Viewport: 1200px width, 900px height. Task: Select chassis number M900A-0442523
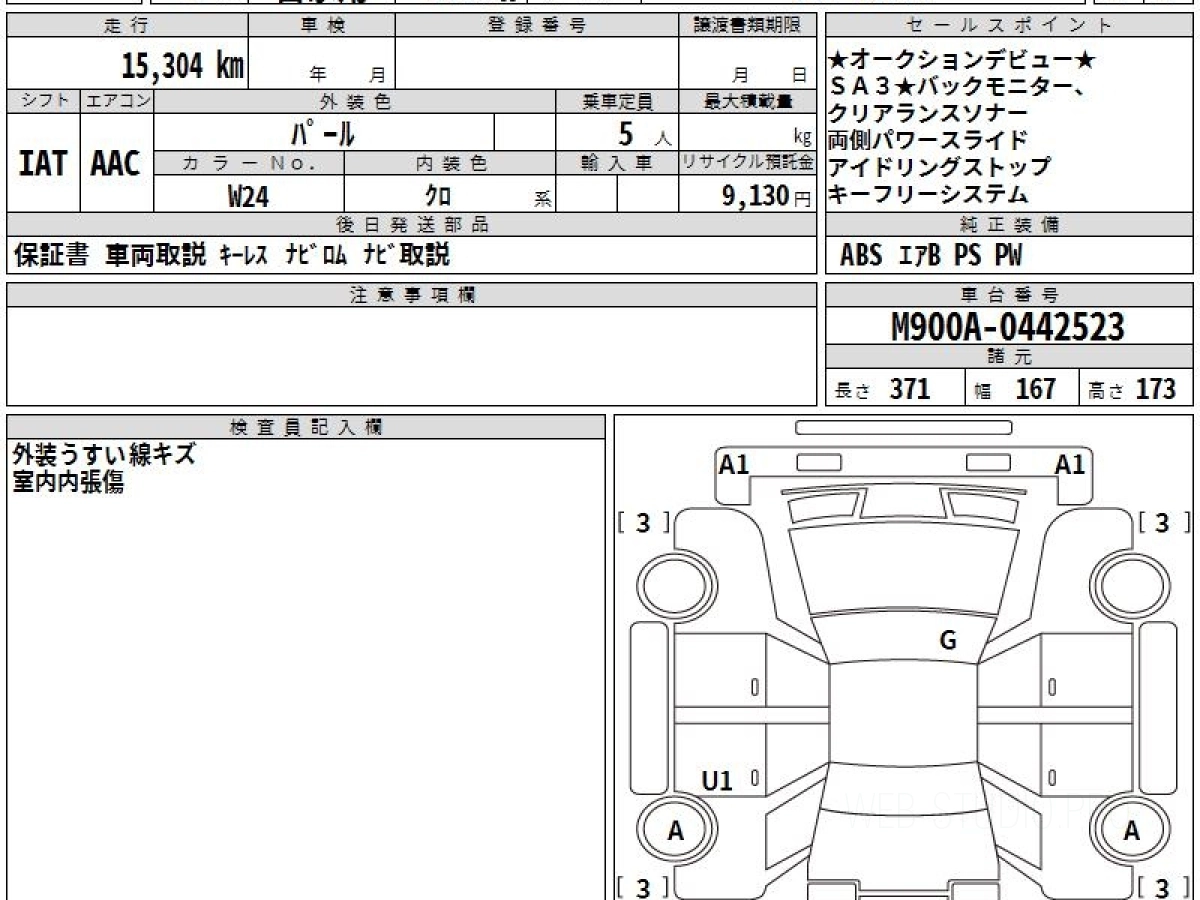[x=1008, y=327]
